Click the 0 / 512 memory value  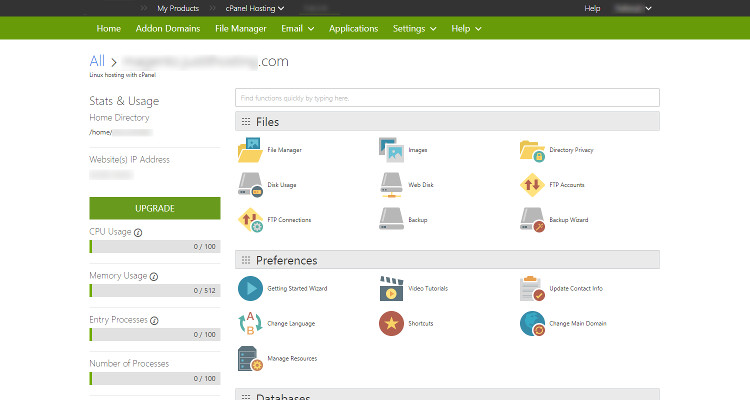click(205, 290)
